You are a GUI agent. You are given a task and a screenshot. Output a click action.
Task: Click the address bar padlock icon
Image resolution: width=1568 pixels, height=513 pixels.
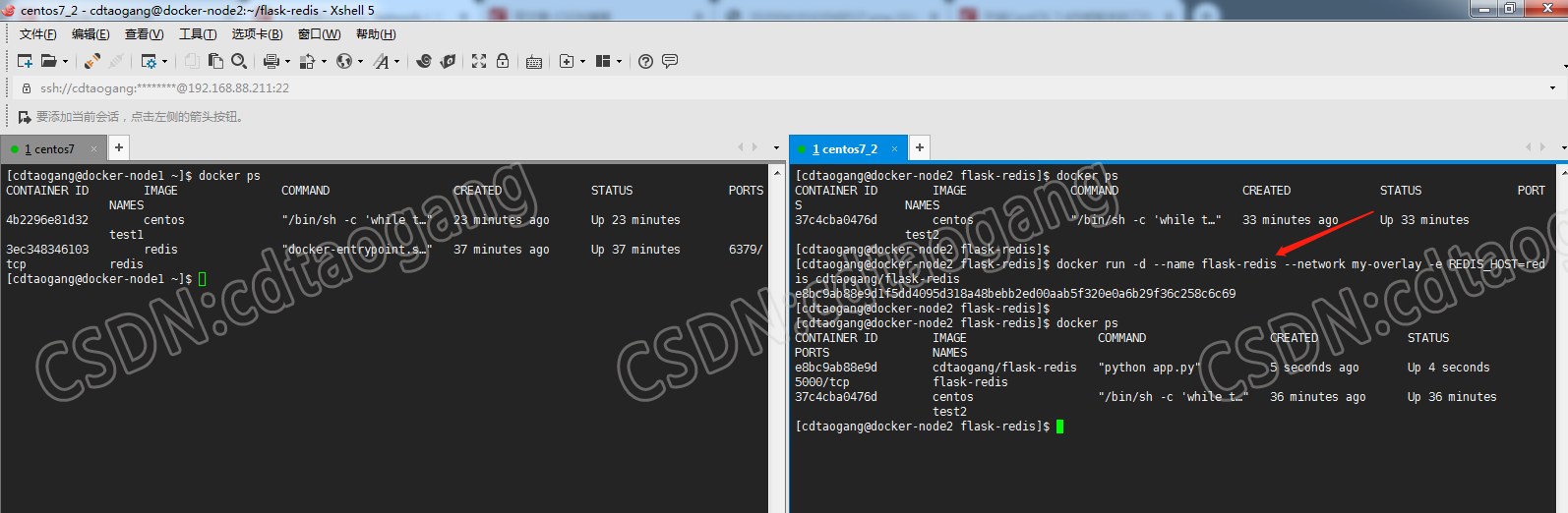27,88
